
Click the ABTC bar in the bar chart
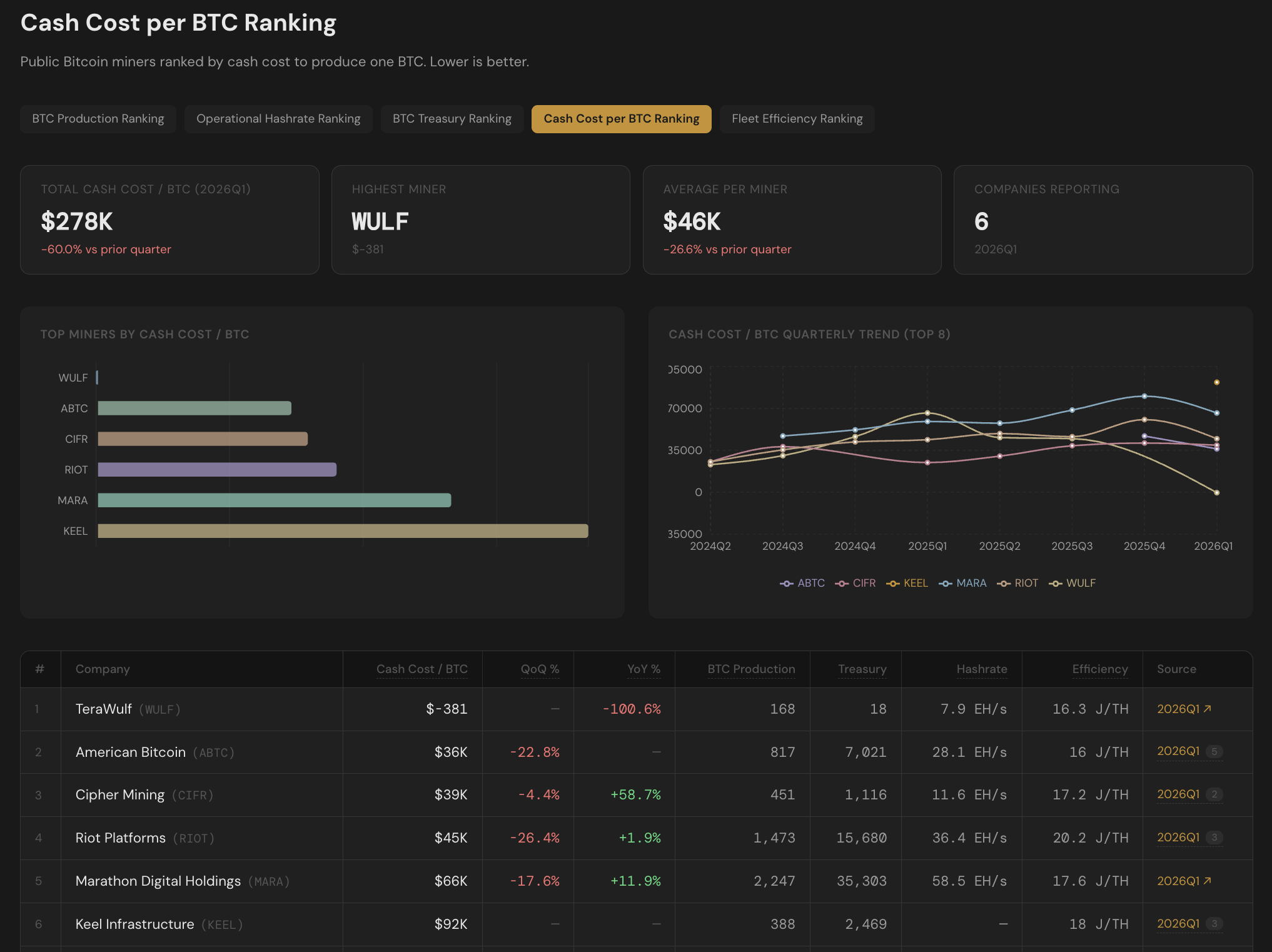coord(194,408)
